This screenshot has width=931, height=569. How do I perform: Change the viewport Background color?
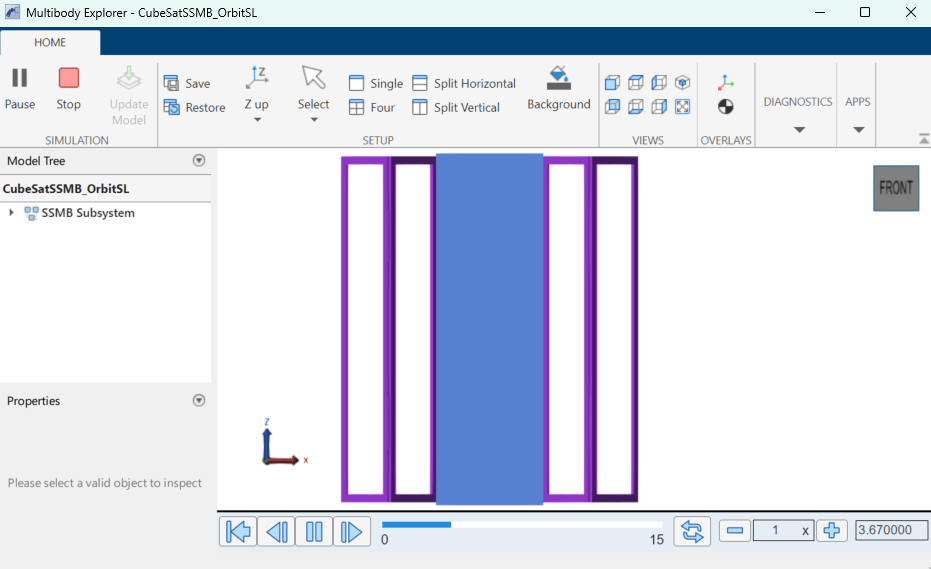coord(559,89)
